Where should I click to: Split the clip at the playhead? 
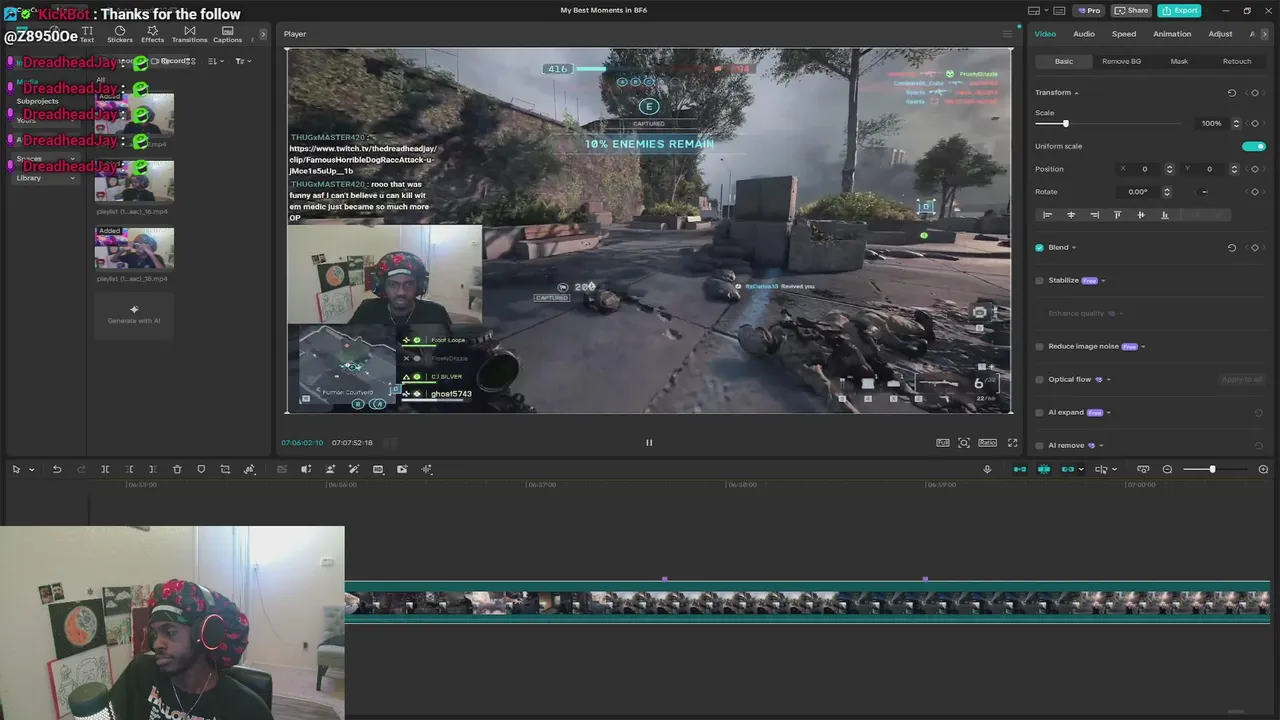click(105, 469)
